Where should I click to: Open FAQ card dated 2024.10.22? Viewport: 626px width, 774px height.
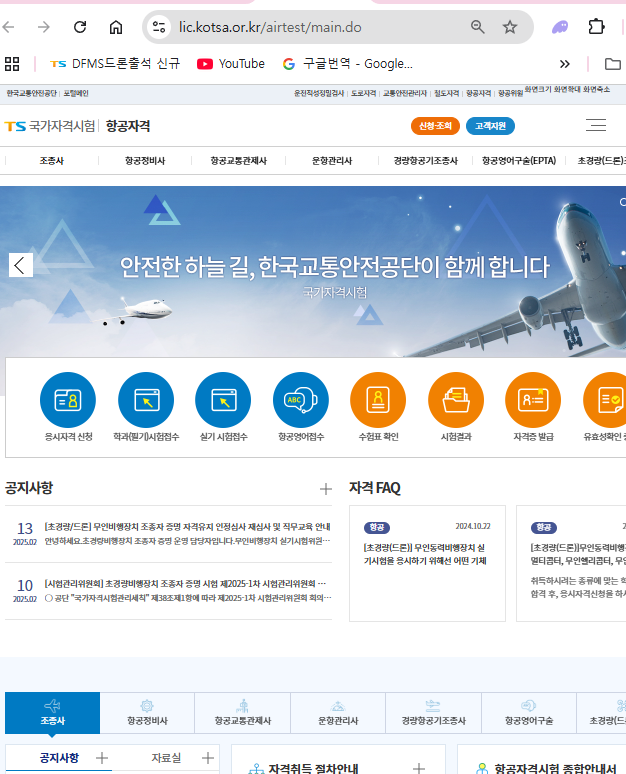427,563
